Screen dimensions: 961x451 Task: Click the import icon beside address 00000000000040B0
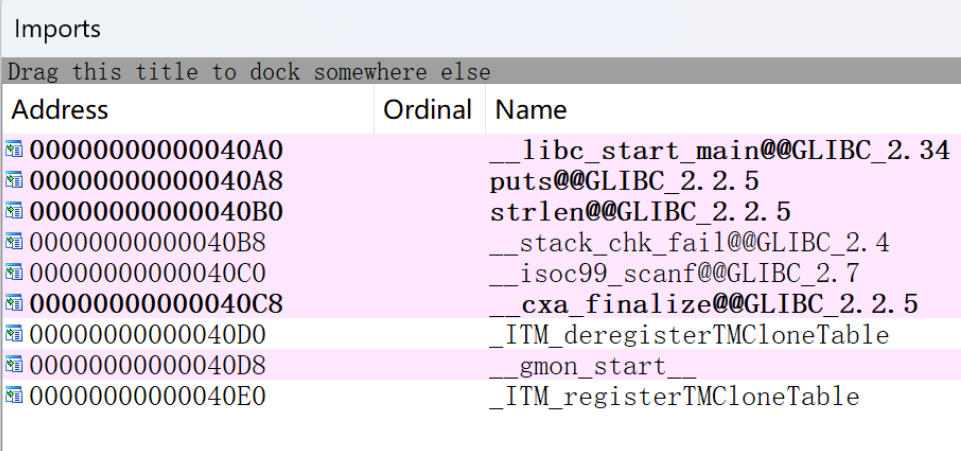tap(13, 211)
